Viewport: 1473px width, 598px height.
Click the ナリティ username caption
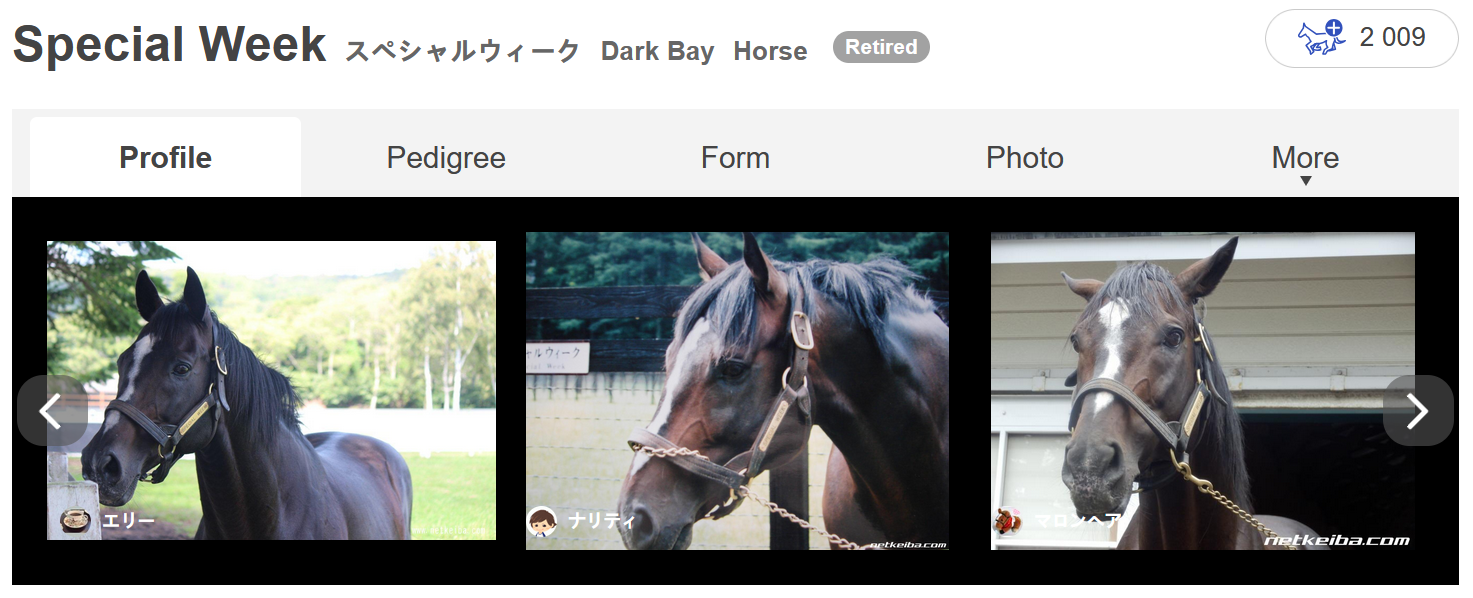(602, 521)
